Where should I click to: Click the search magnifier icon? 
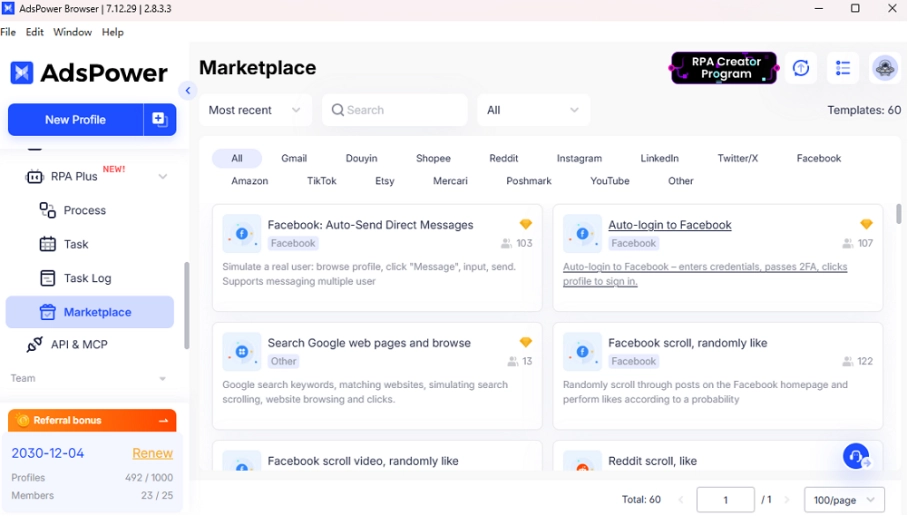[x=338, y=110]
